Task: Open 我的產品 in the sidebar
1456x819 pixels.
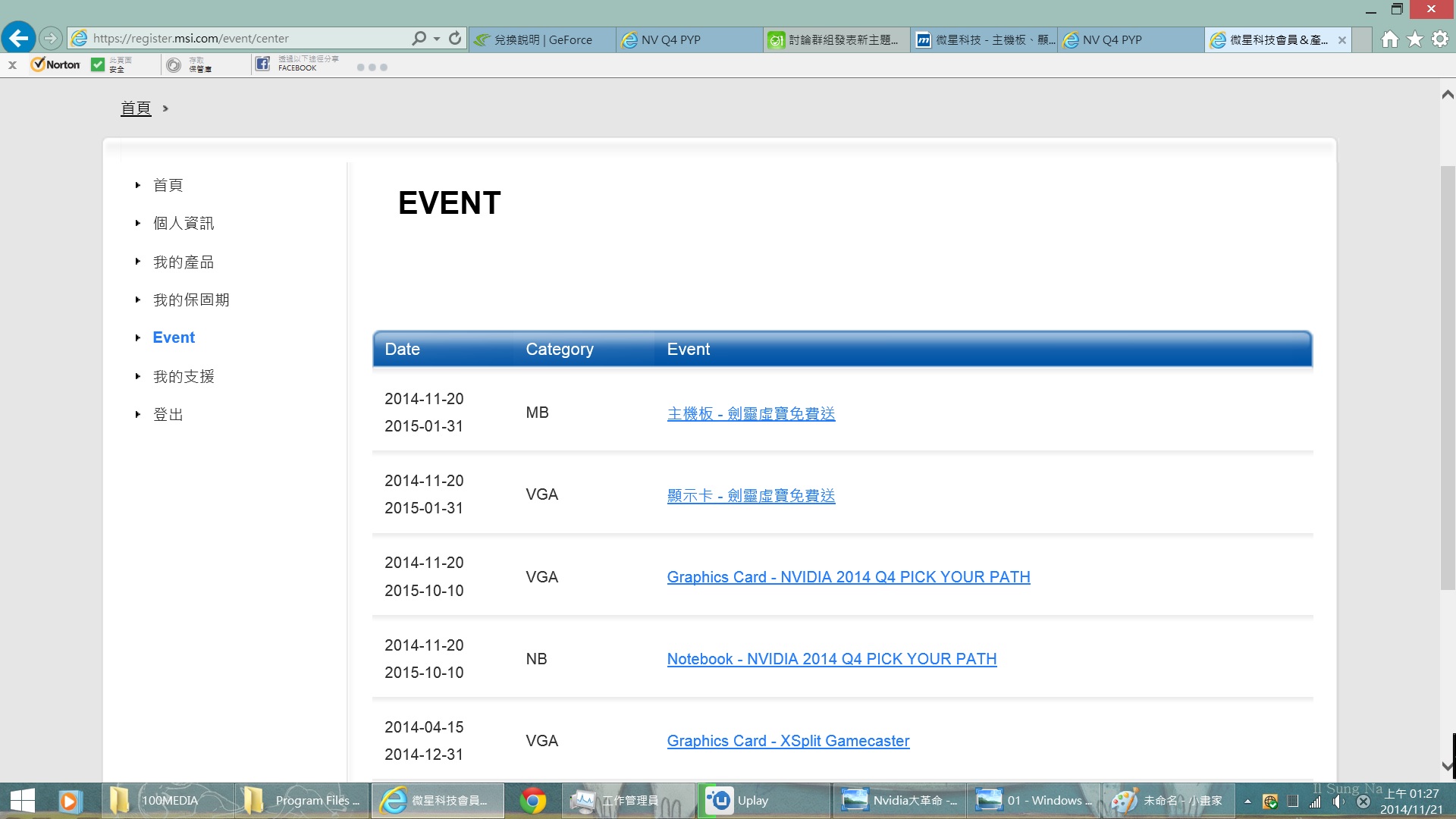Action: [184, 262]
